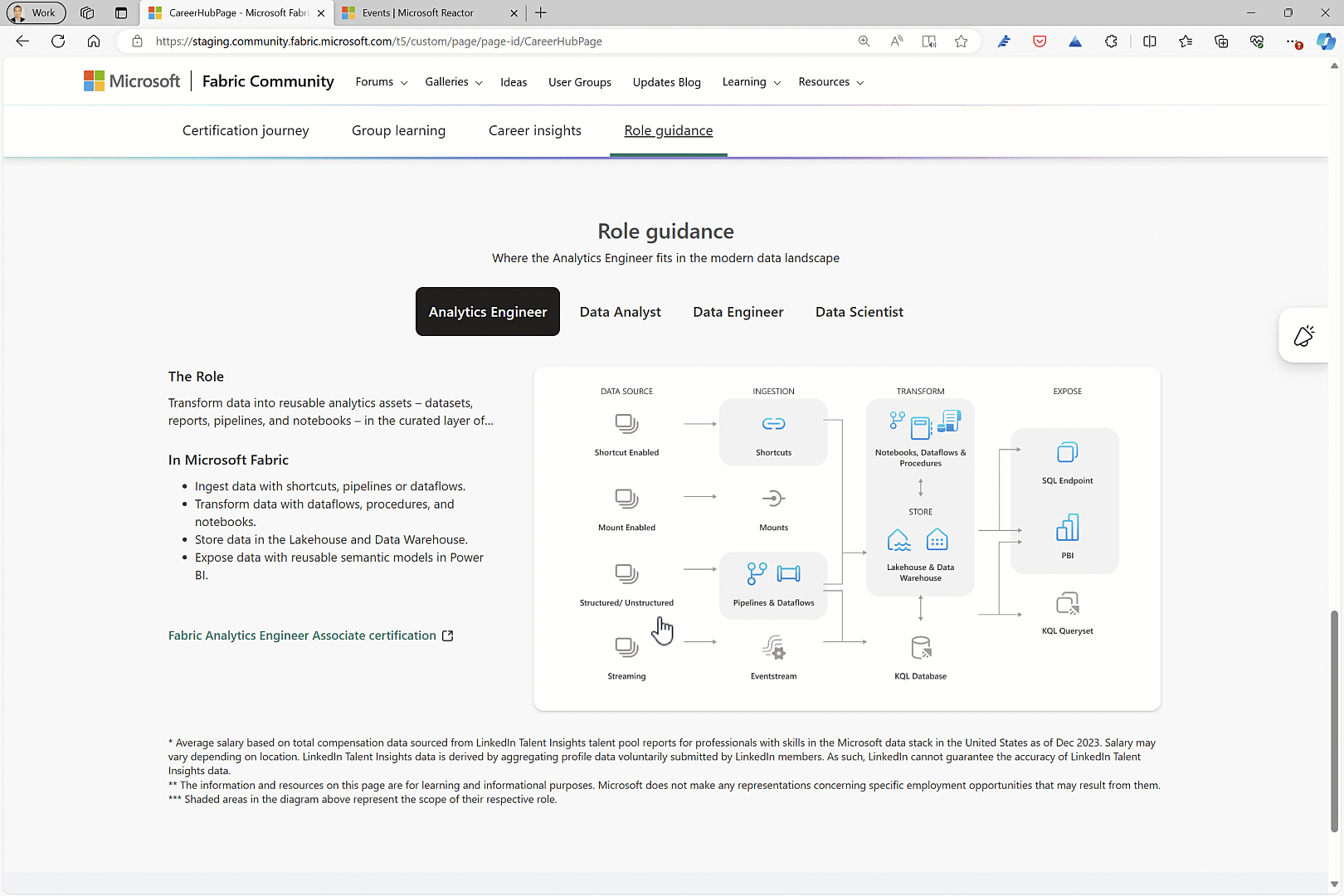Screen dimensions: 1344x896
Task: Click the SQL Endpoint icon
Action: coord(1068,452)
